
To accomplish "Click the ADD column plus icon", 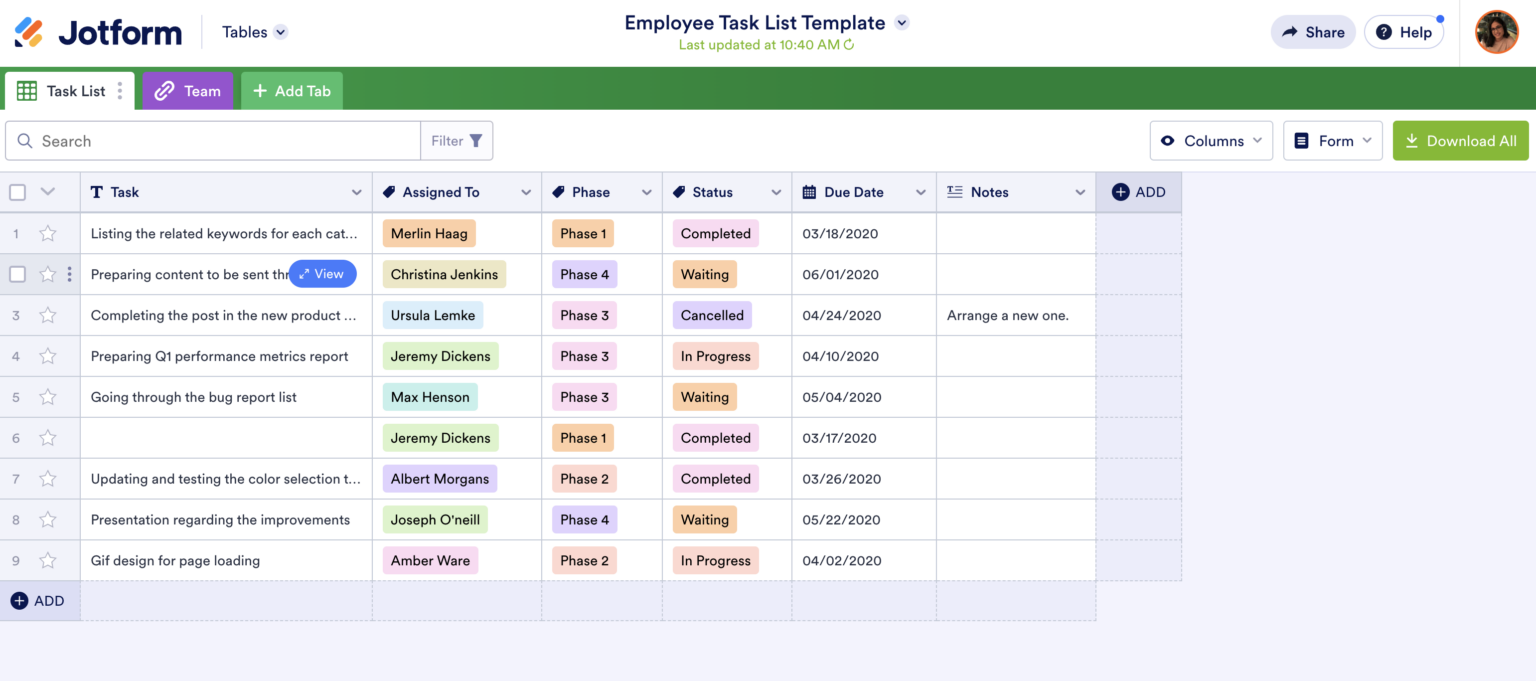I will coord(1123,191).
